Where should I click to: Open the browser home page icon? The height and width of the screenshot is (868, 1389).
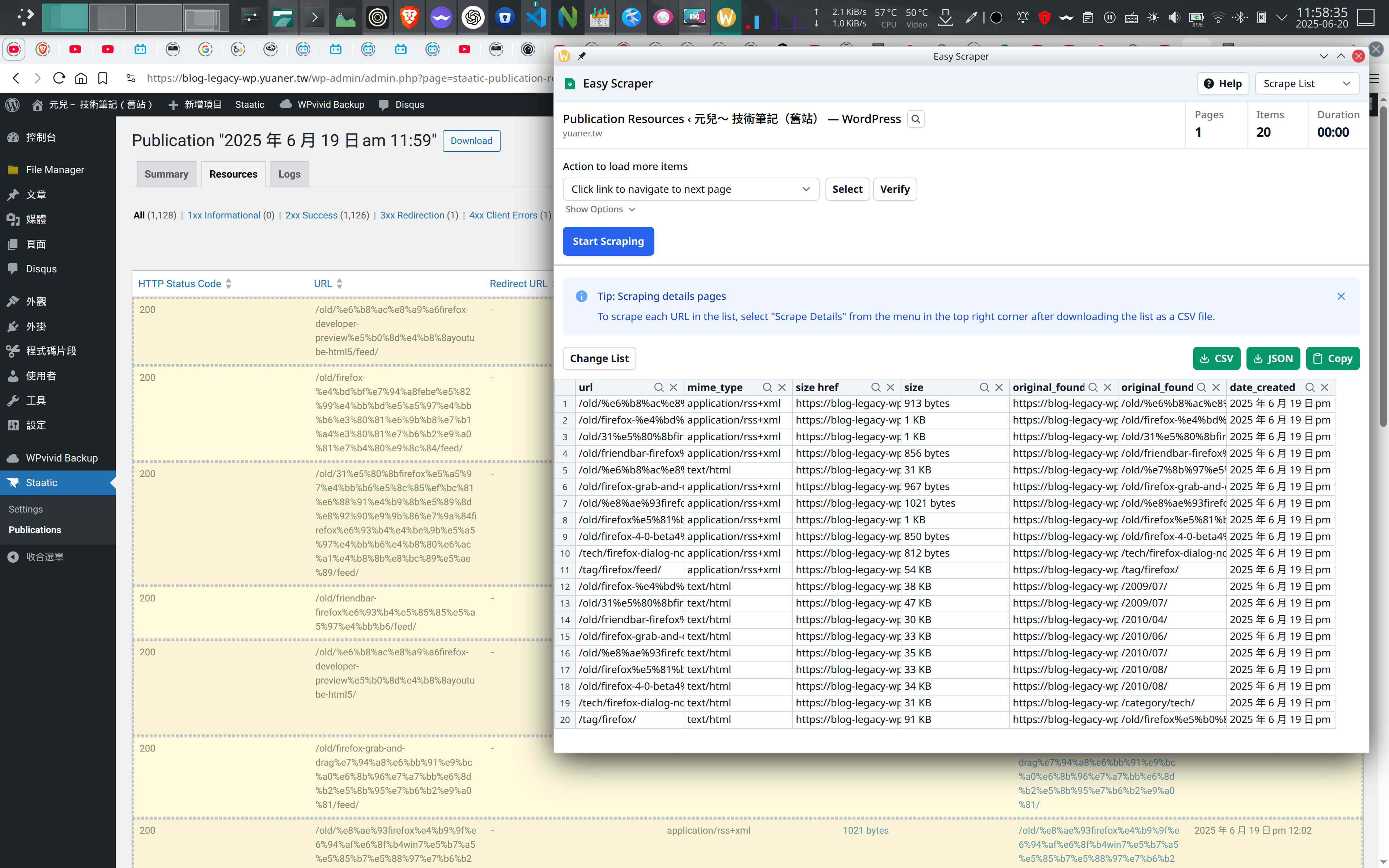81,78
